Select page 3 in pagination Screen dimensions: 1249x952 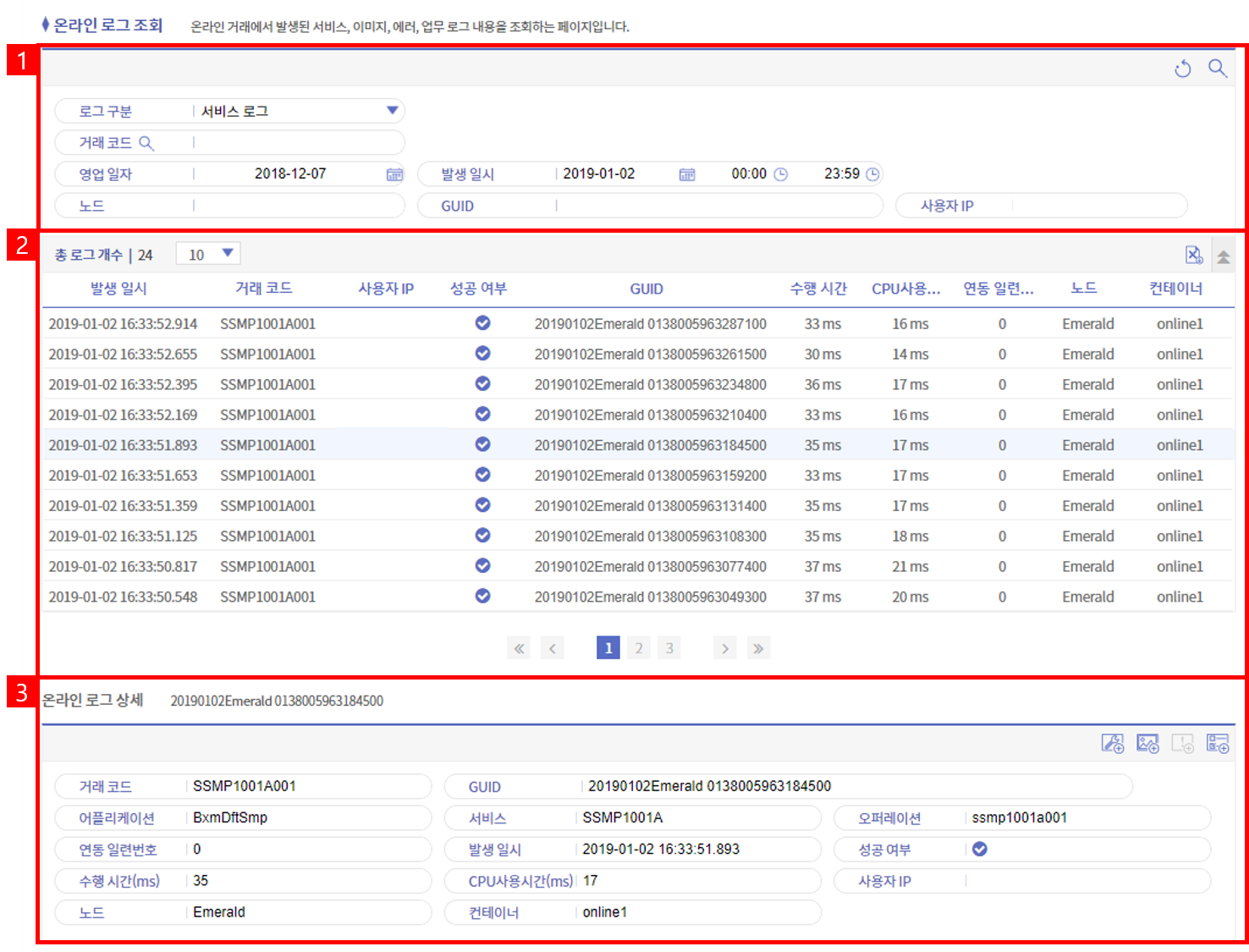(669, 648)
